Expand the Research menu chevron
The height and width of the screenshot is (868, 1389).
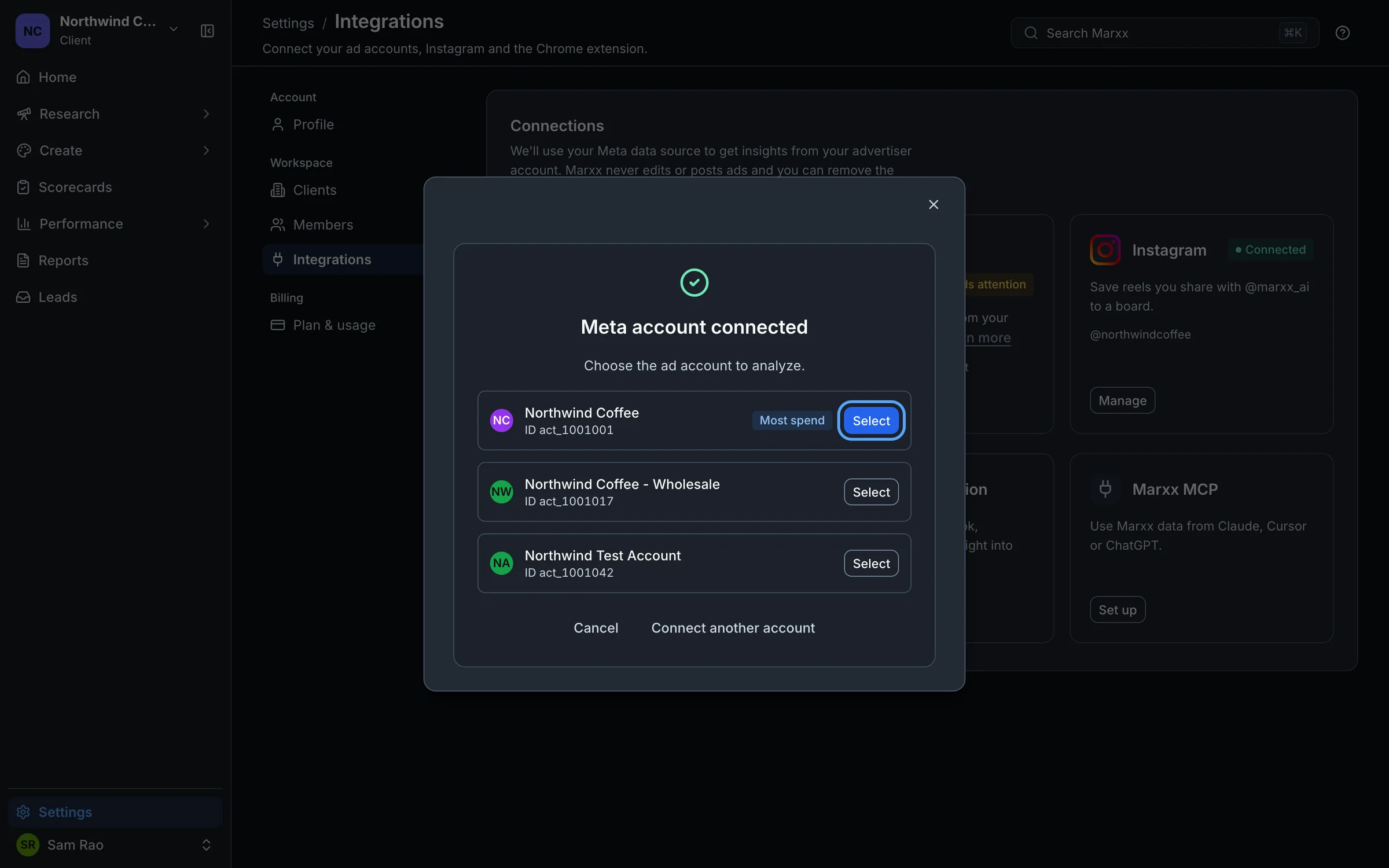click(206, 114)
